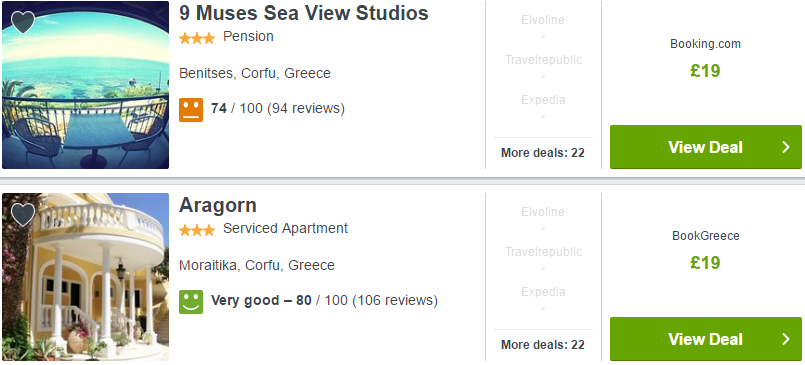Open the sea view balcony photo thumbnail
805x365 pixels.
(x=85, y=85)
